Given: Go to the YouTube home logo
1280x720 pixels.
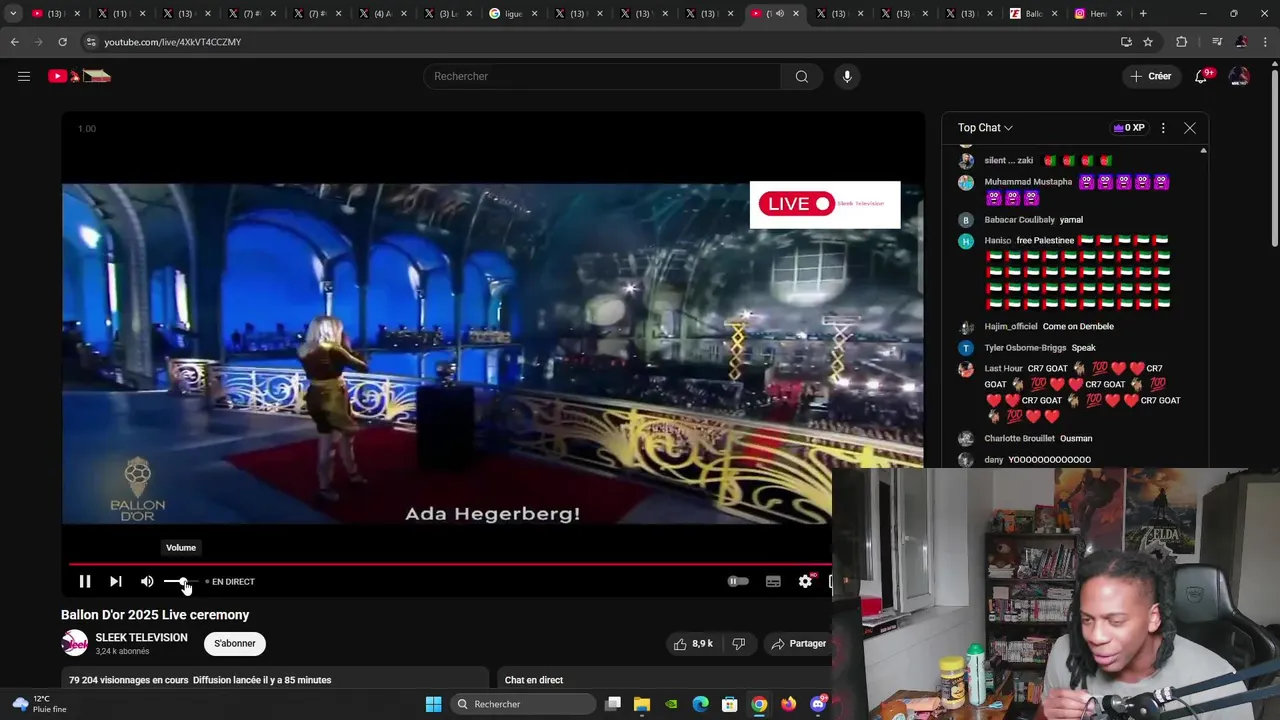Looking at the screenshot, I should pyautogui.click(x=79, y=76).
